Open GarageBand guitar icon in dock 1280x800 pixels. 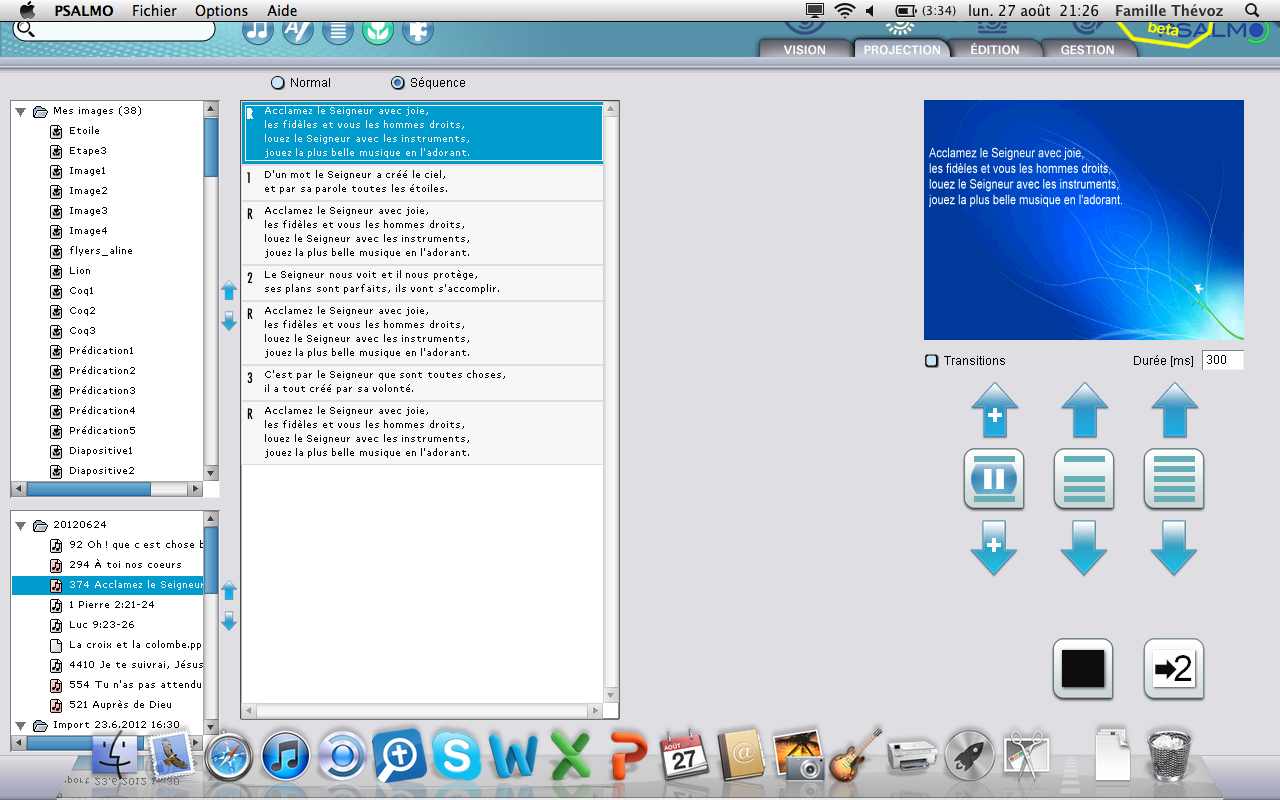(855, 754)
